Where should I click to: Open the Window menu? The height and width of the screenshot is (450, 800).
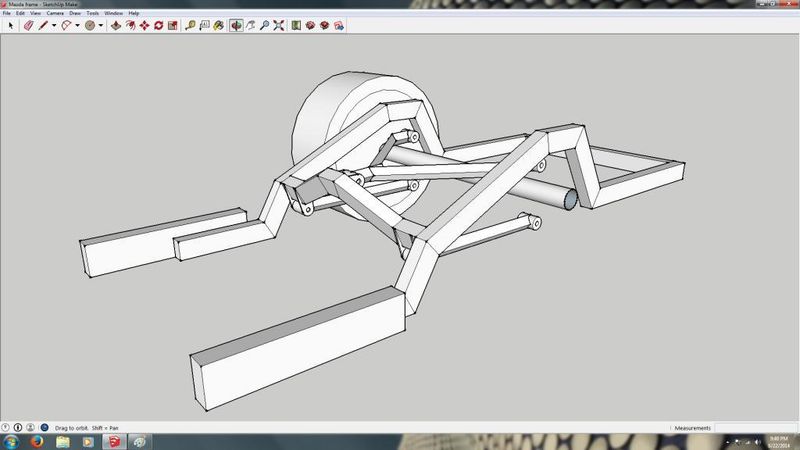coord(113,13)
